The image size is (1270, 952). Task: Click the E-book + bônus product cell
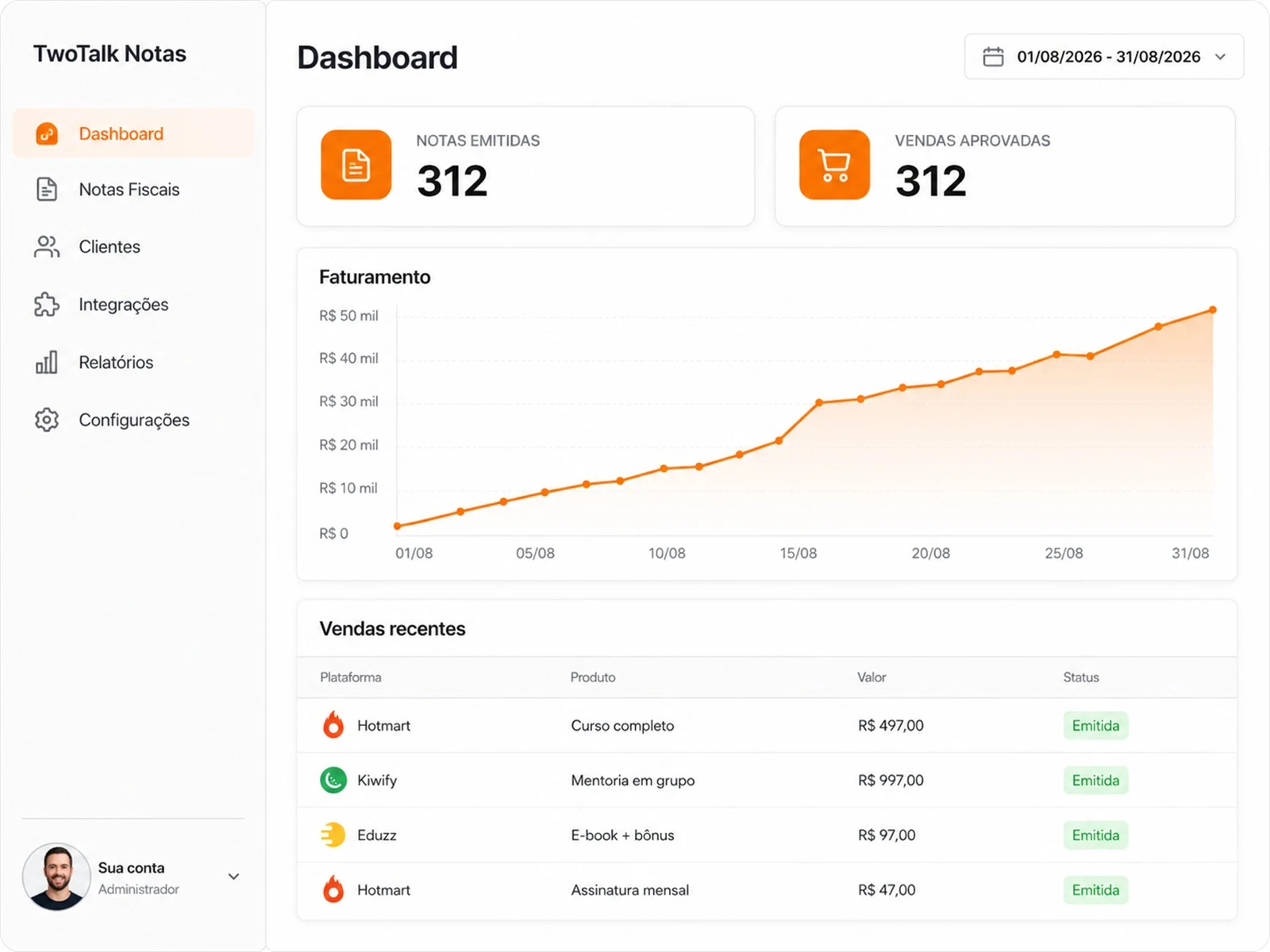[622, 835]
